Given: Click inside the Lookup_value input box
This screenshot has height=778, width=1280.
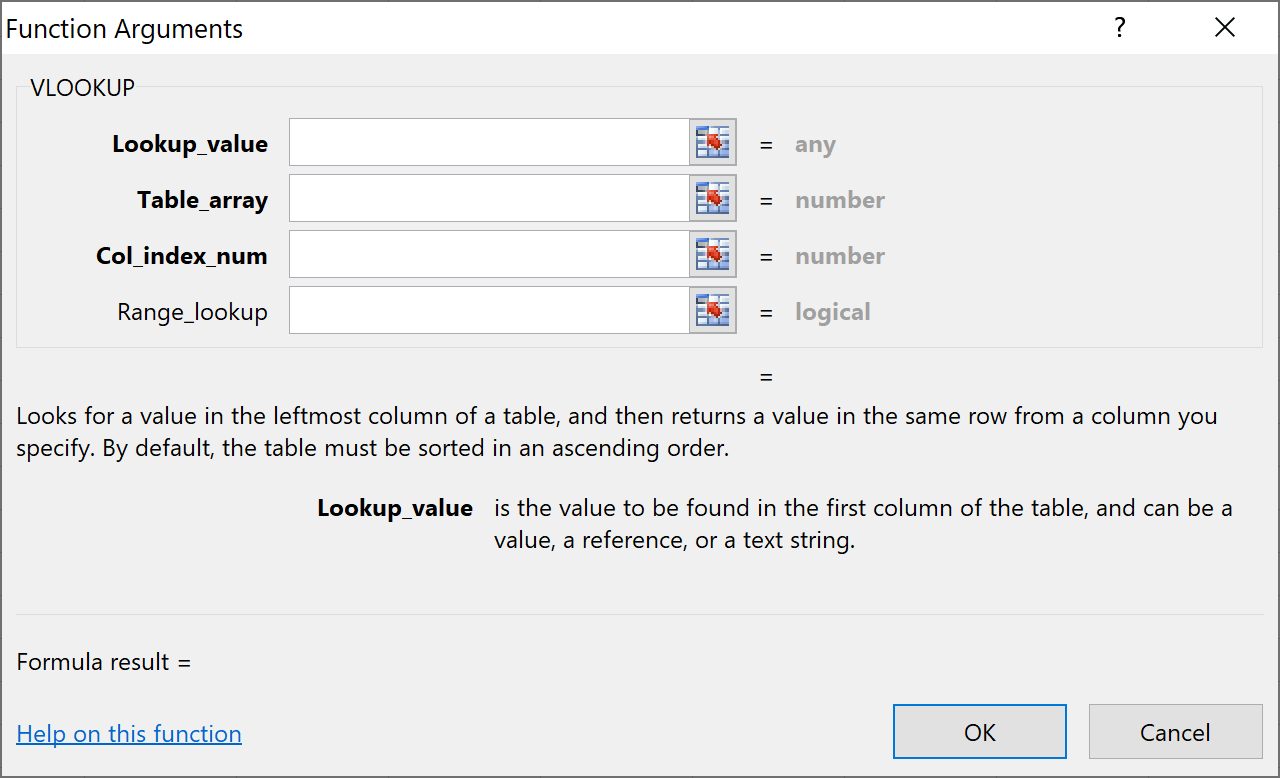Looking at the screenshot, I should click(x=488, y=143).
